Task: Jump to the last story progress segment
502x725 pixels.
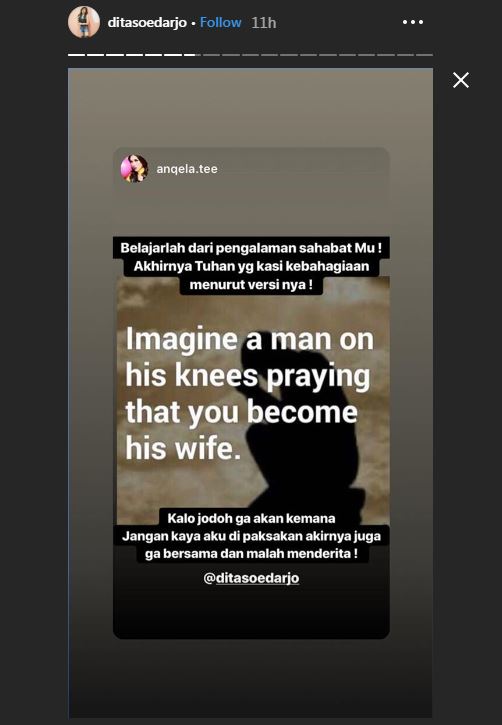Action: (x=424, y=55)
